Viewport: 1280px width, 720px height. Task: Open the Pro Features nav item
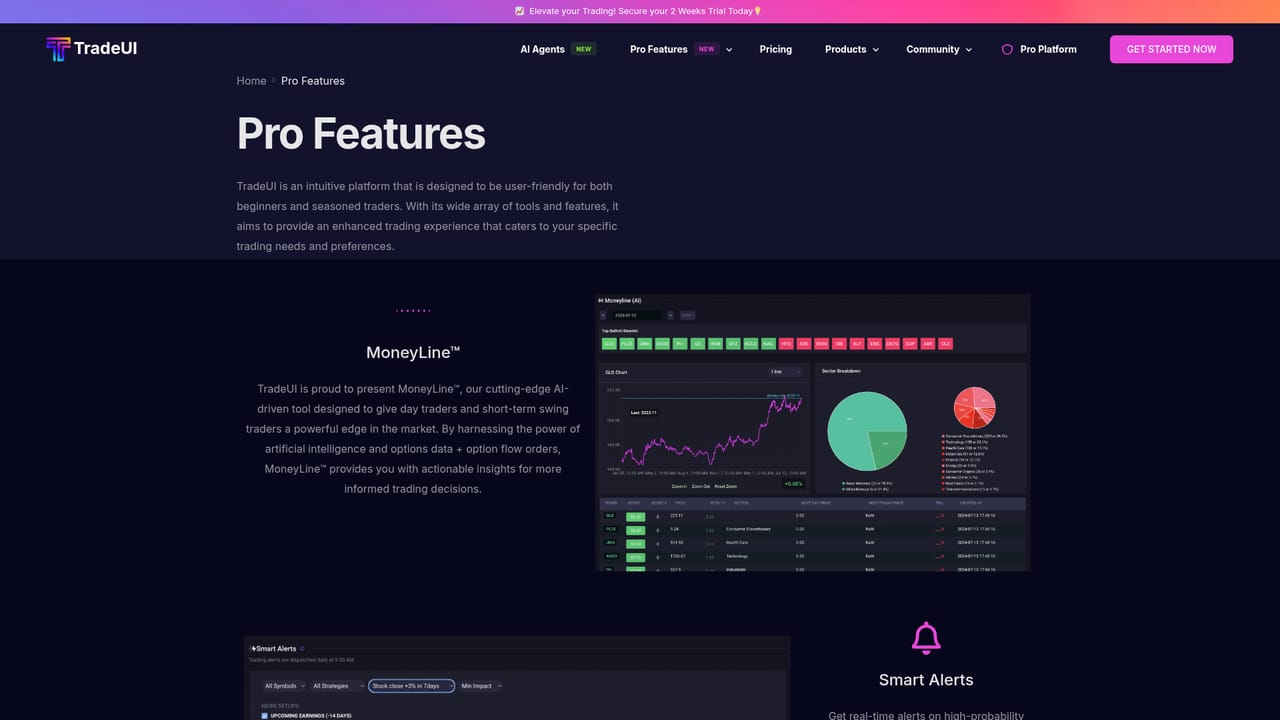pyautogui.click(x=659, y=49)
